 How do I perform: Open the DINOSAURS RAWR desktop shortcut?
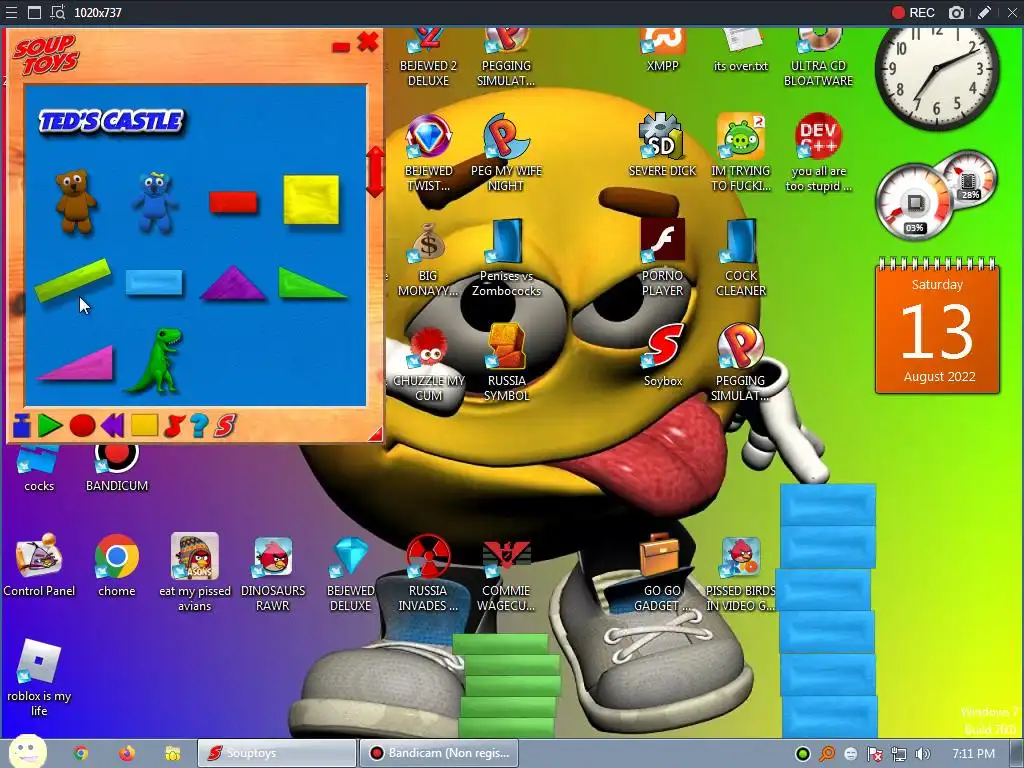pos(273,573)
